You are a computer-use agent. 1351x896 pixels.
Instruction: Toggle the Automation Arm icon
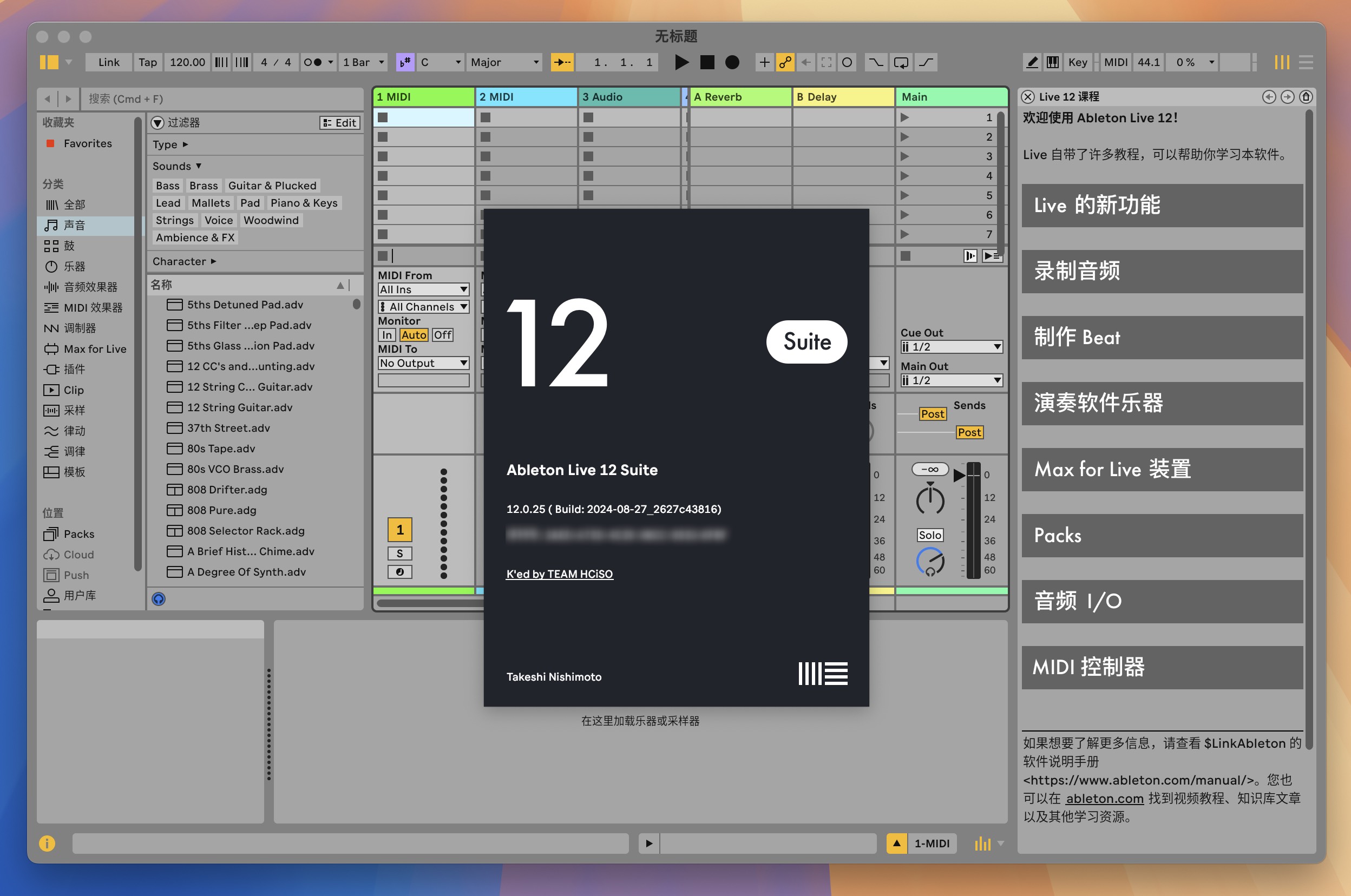(785, 62)
